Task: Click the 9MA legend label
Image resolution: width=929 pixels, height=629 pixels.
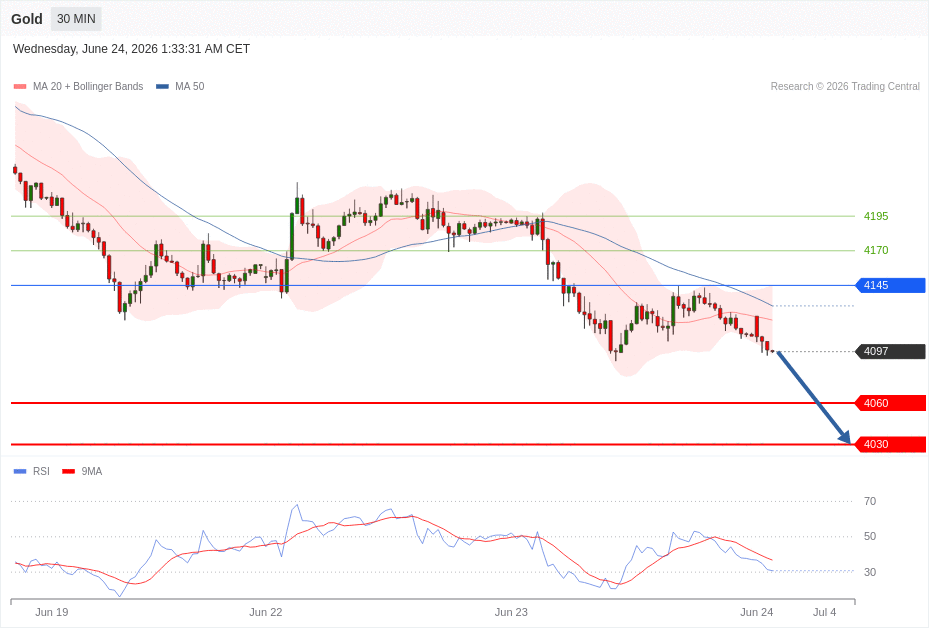Action: coord(92,471)
